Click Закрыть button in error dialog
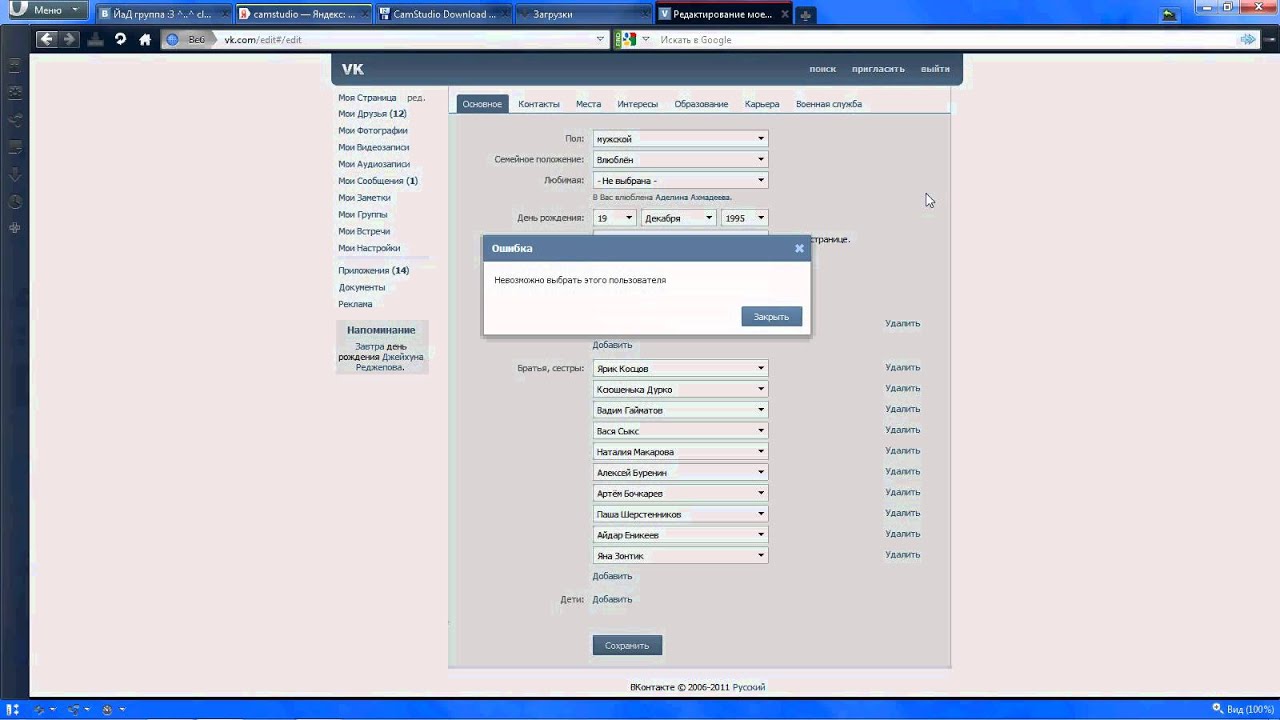The image size is (1280, 720). point(771,316)
